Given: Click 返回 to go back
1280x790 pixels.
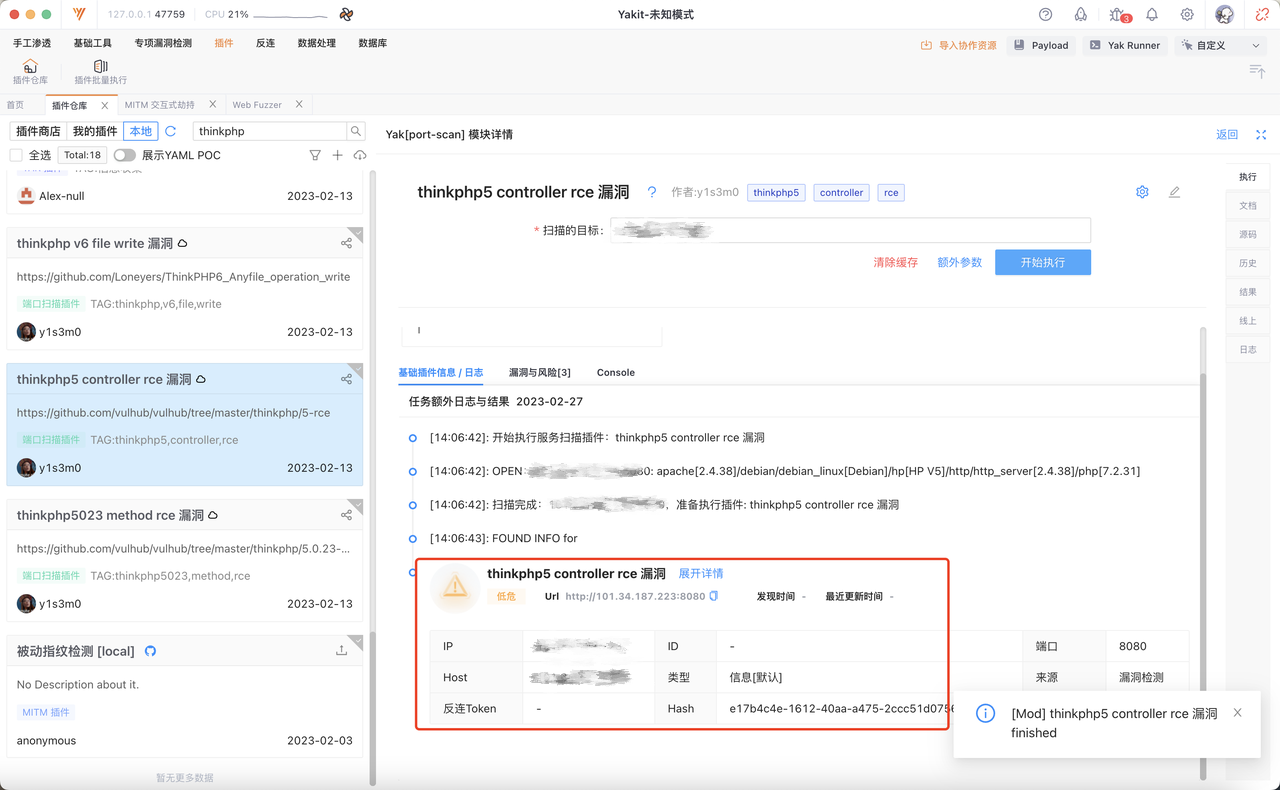Looking at the screenshot, I should click(1227, 134).
